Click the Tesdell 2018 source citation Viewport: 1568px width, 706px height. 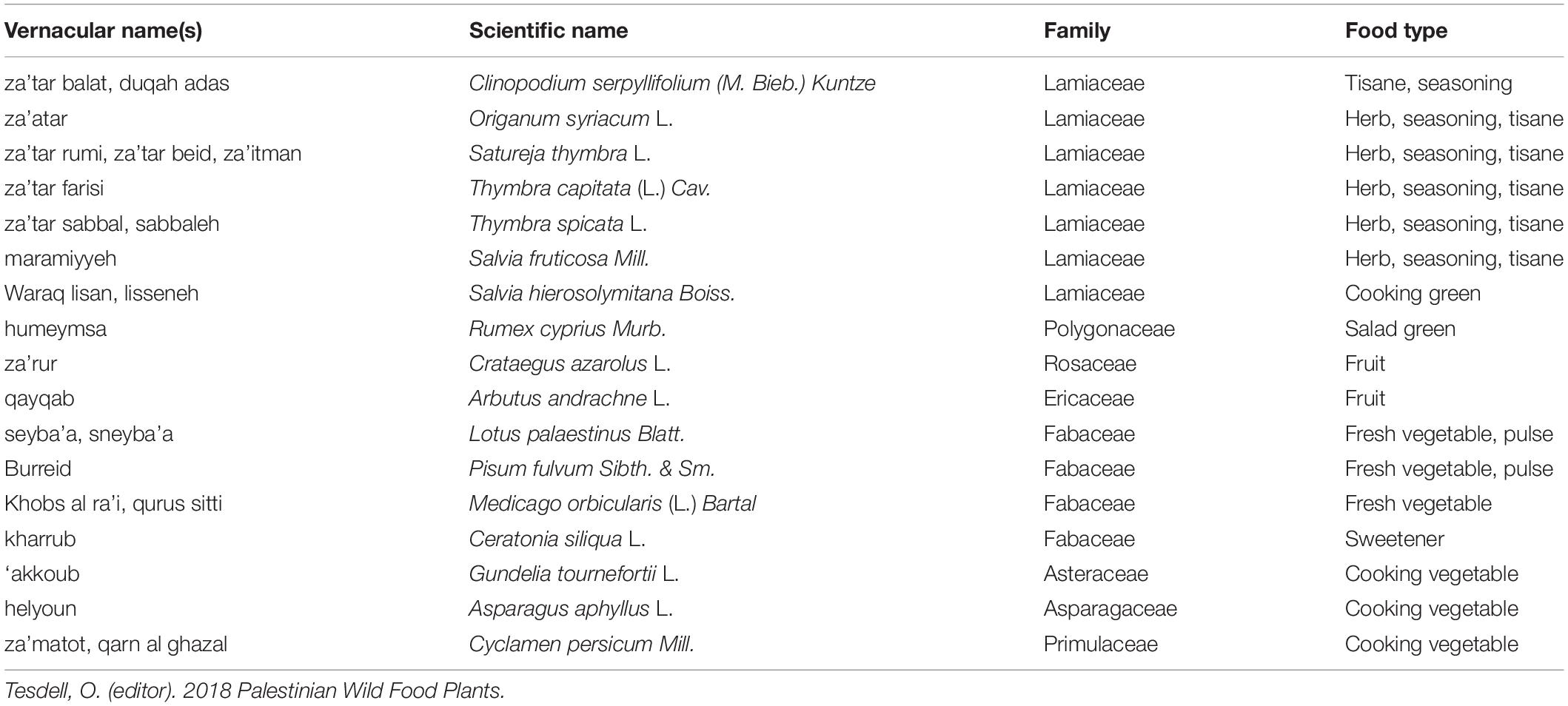tap(254, 690)
